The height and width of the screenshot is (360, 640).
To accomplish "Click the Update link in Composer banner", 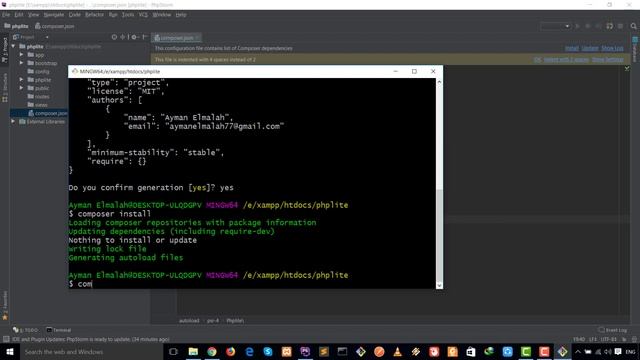I will tap(590, 48).
